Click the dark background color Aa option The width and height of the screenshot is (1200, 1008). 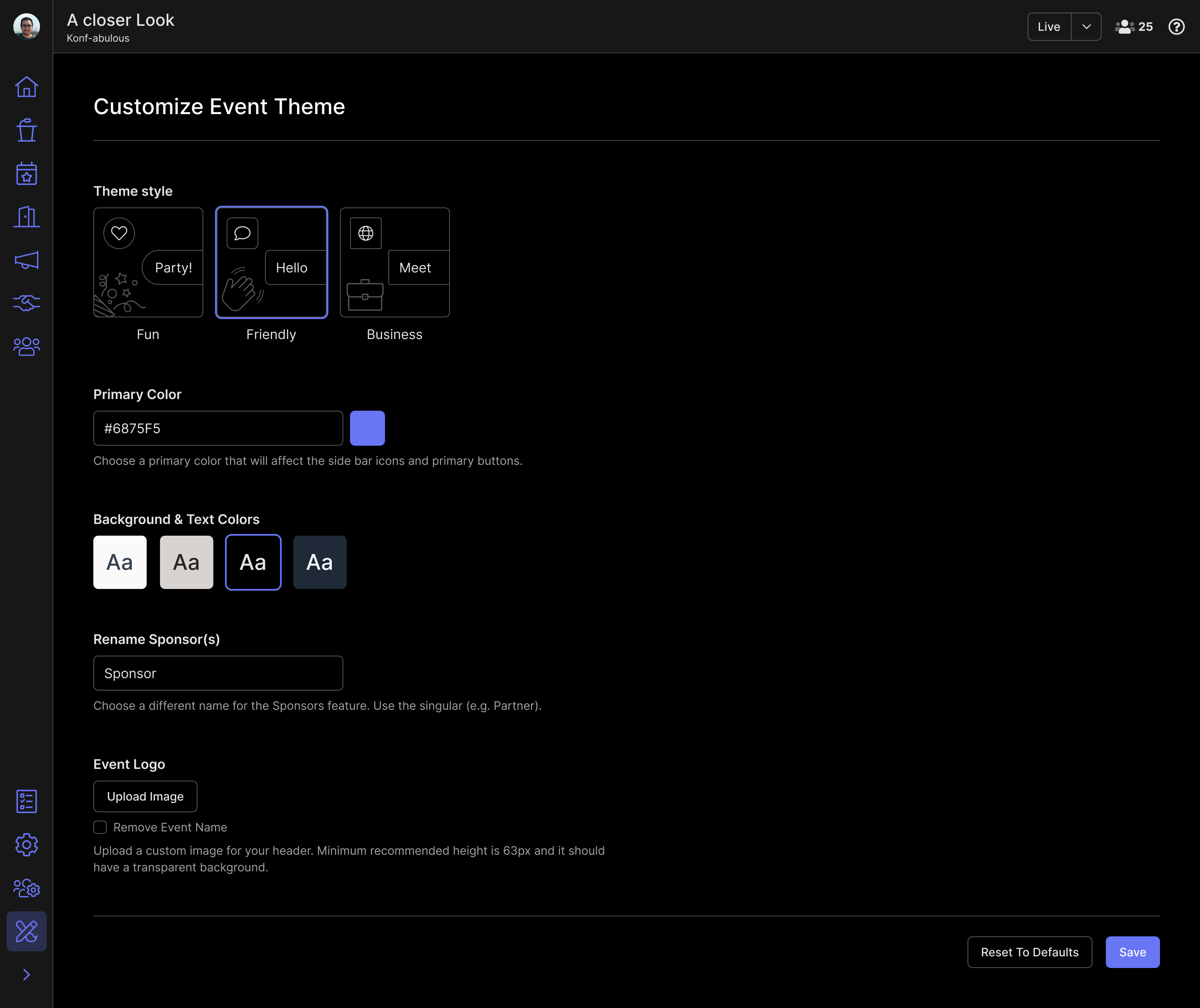(319, 562)
